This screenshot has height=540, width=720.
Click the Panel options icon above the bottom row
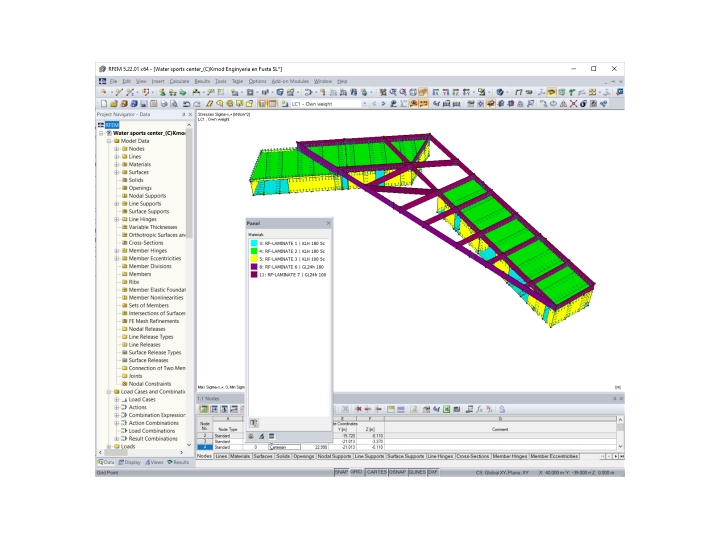click(x=253, y=422)
